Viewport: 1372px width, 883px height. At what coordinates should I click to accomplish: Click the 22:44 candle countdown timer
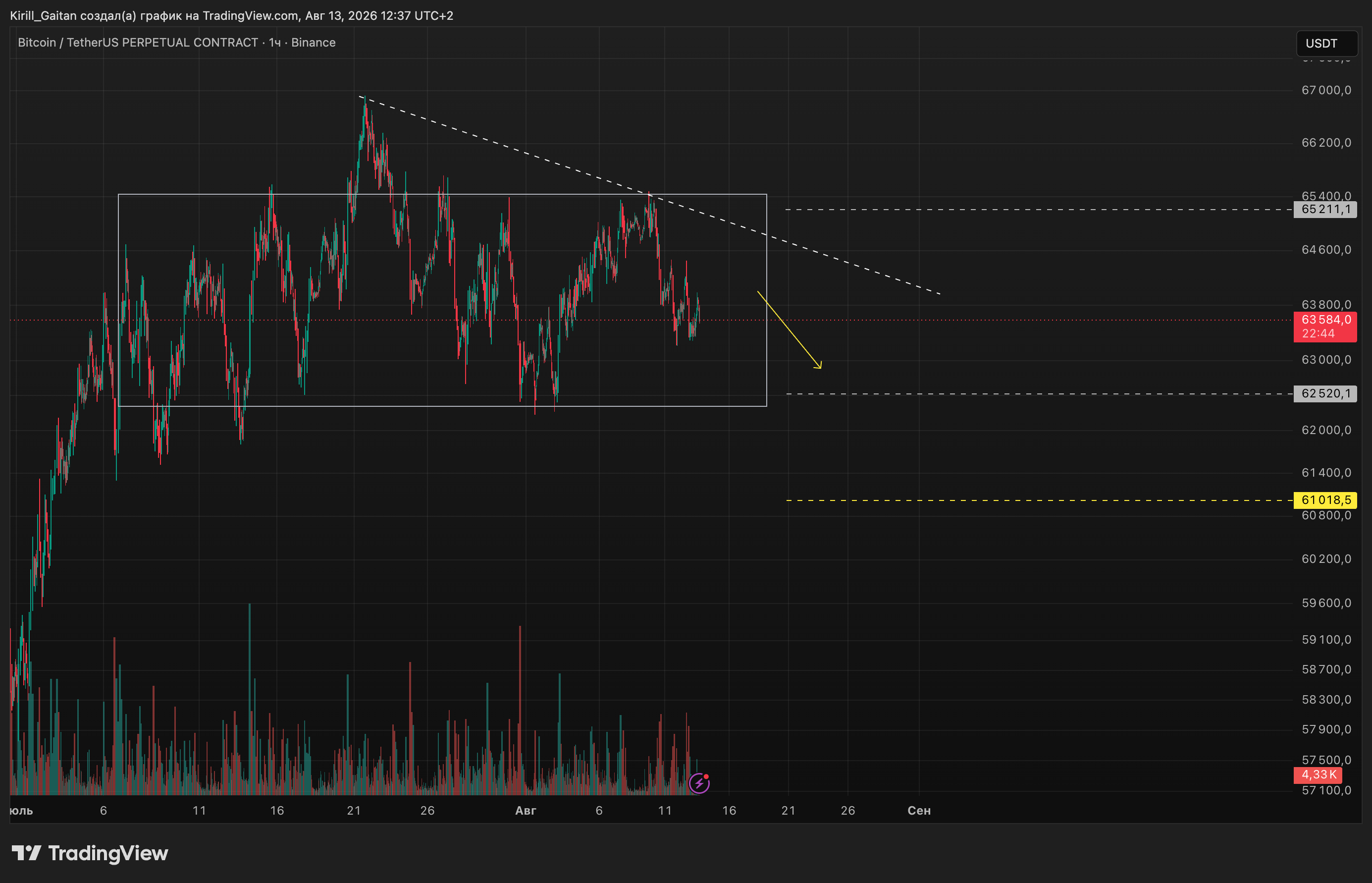coord(1318,333)
